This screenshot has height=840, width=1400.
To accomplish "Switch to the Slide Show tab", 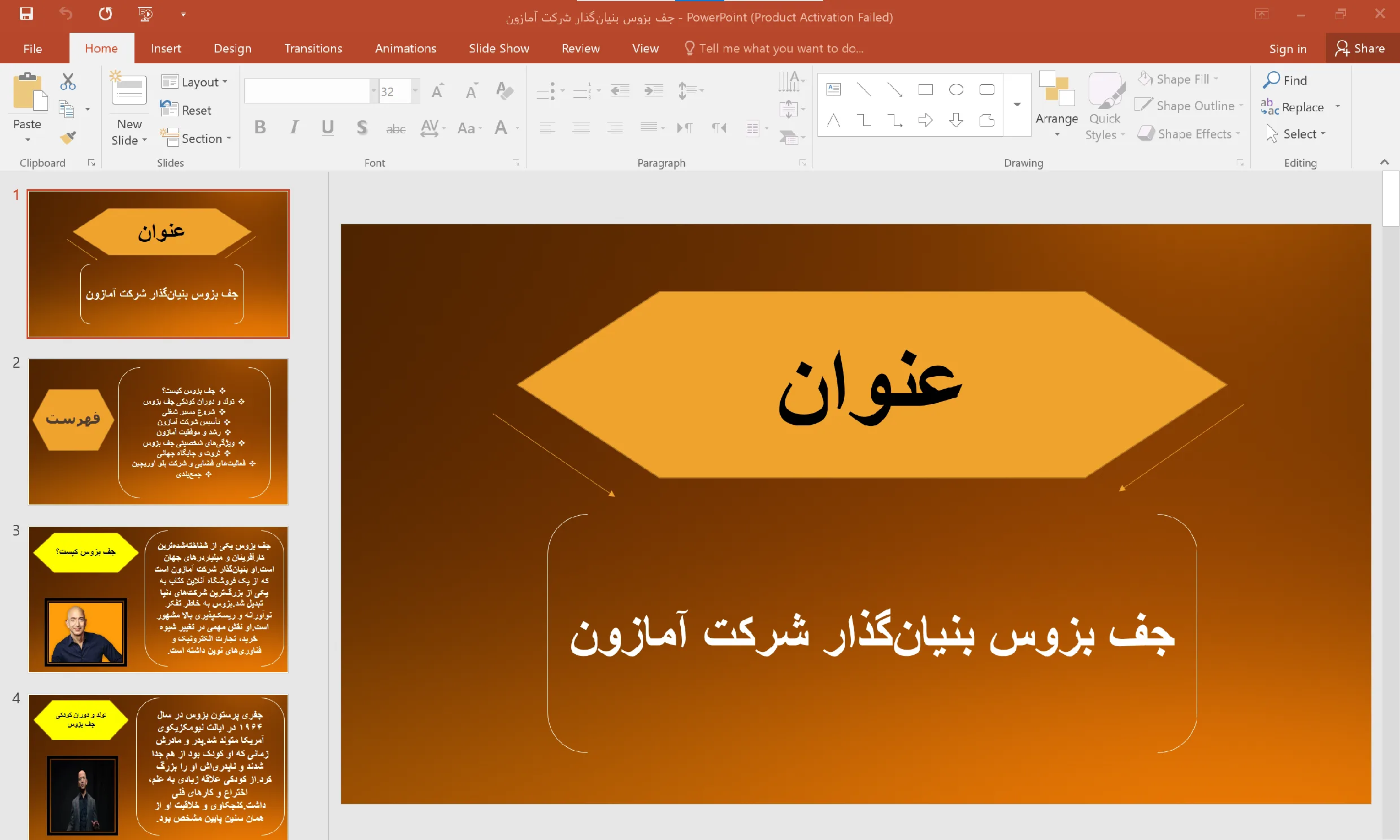I will [499, 49].
